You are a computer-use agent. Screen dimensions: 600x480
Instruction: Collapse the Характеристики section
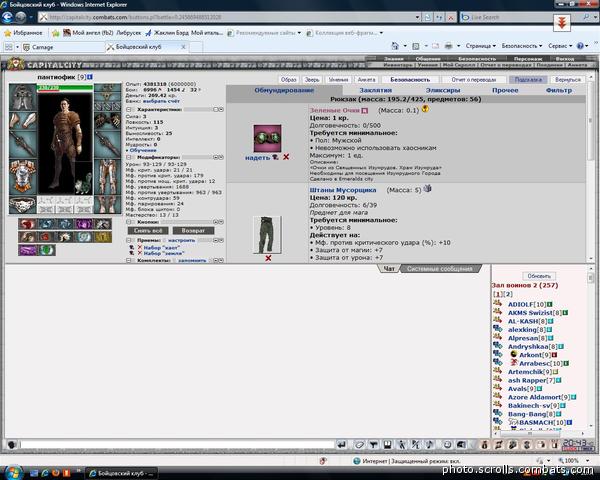(x=129, y=109)
